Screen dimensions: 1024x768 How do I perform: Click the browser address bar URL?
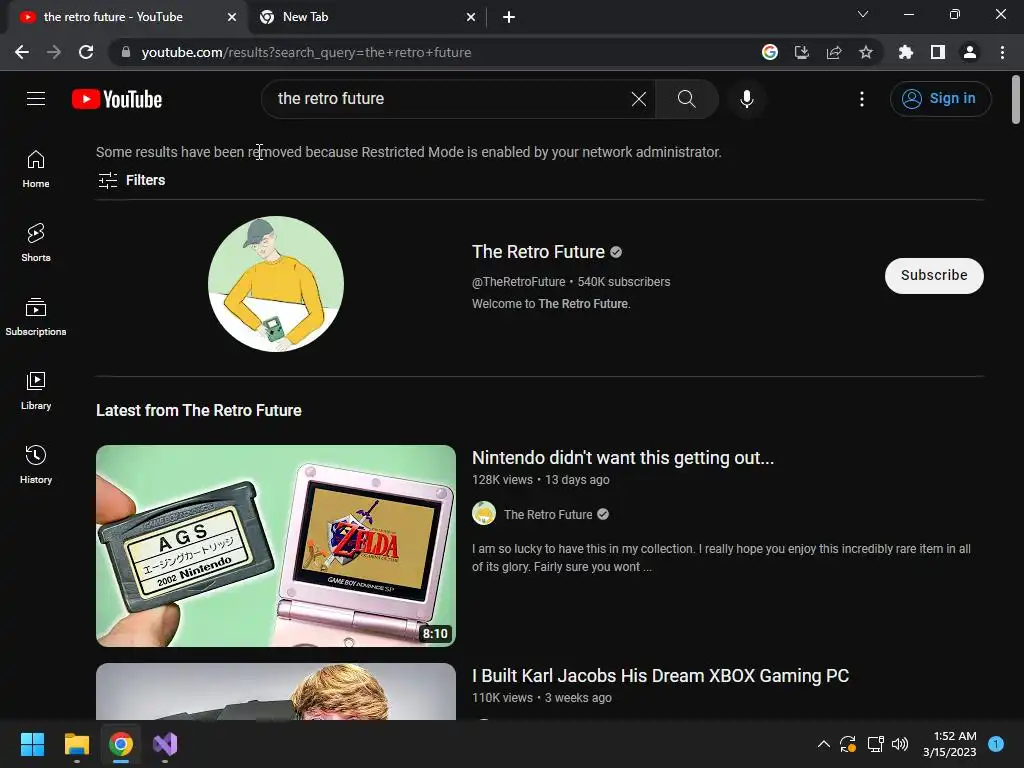click(x=306, y=52)
